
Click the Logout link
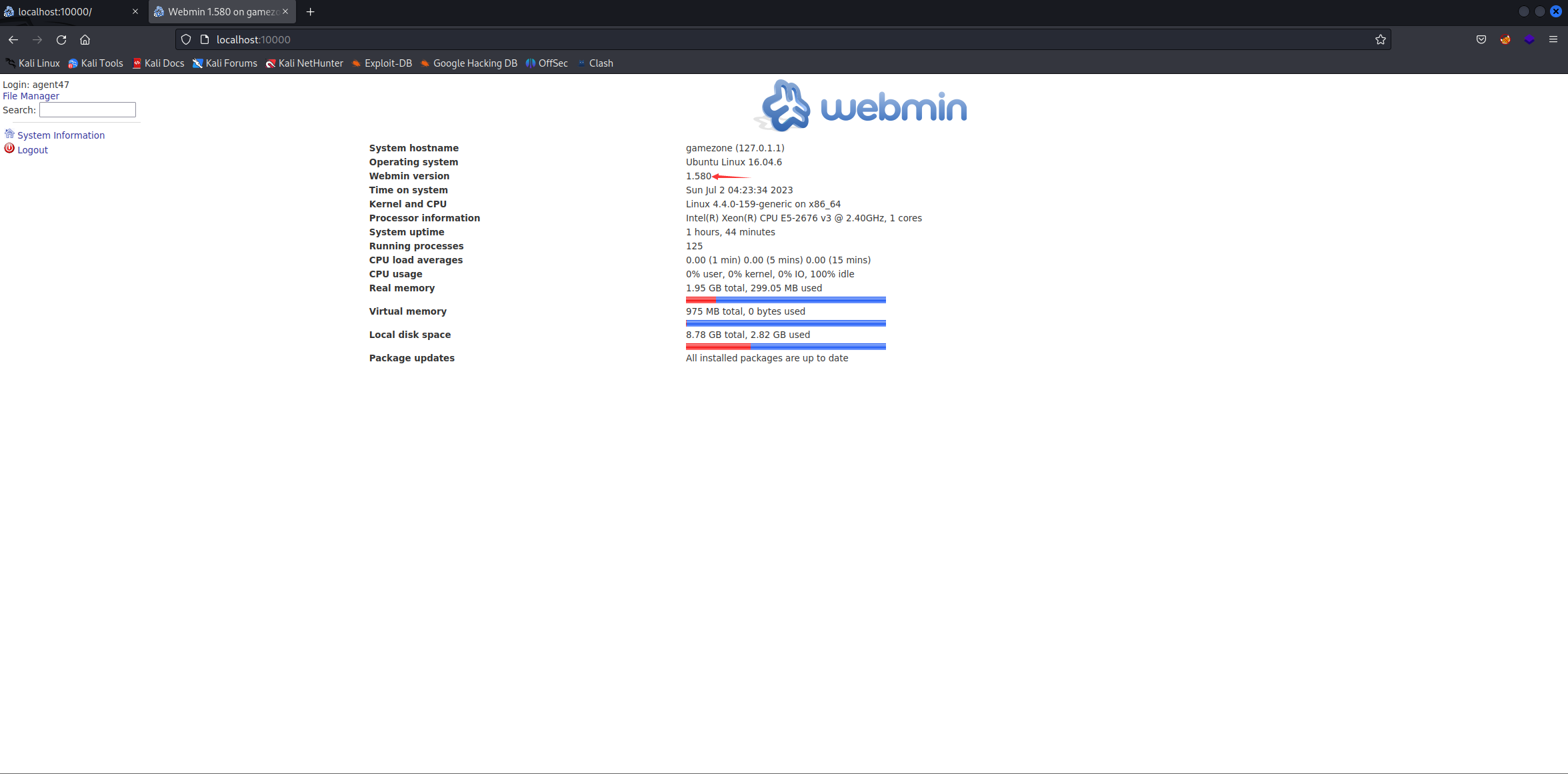coord(33,150)
